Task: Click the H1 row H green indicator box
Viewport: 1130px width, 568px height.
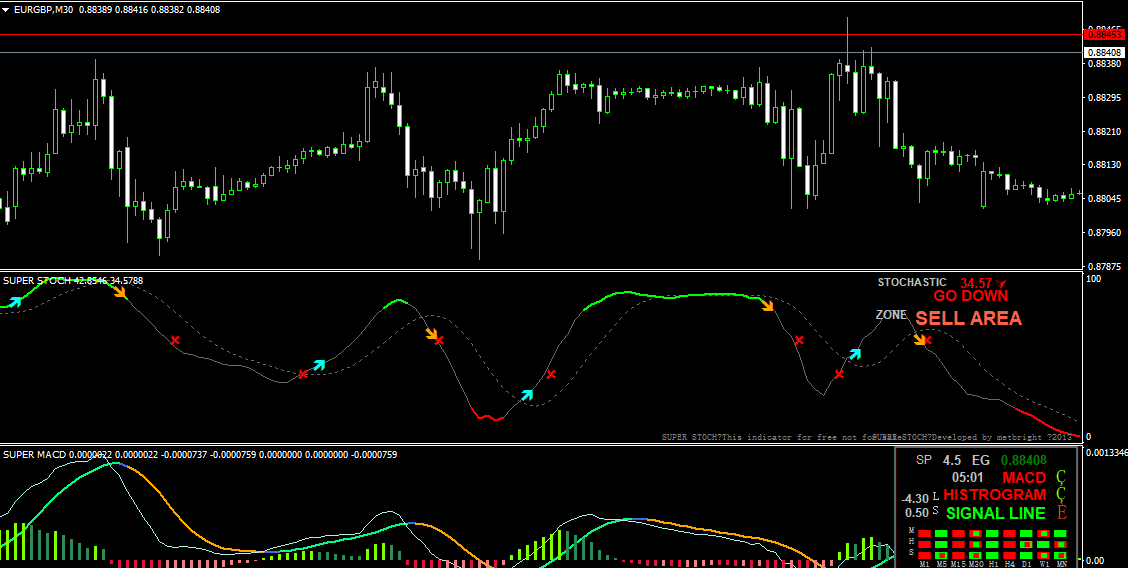Action: [x=990, y=543]
